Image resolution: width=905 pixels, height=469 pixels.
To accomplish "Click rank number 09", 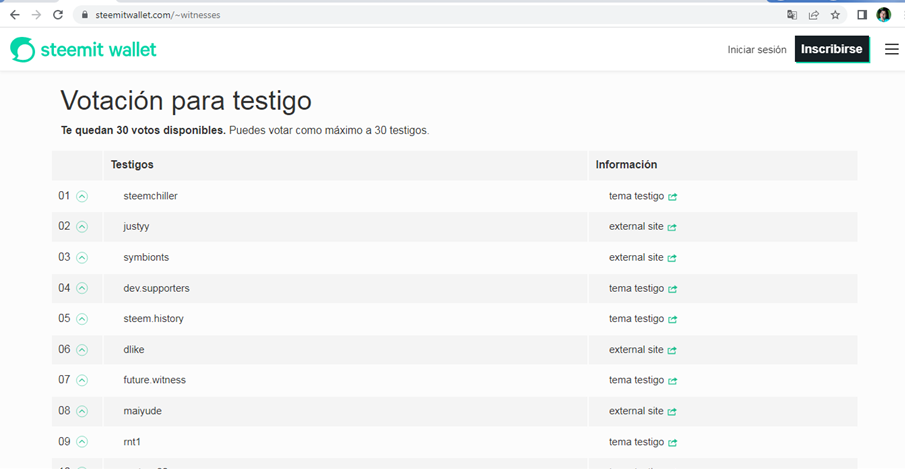I will 64,442.
